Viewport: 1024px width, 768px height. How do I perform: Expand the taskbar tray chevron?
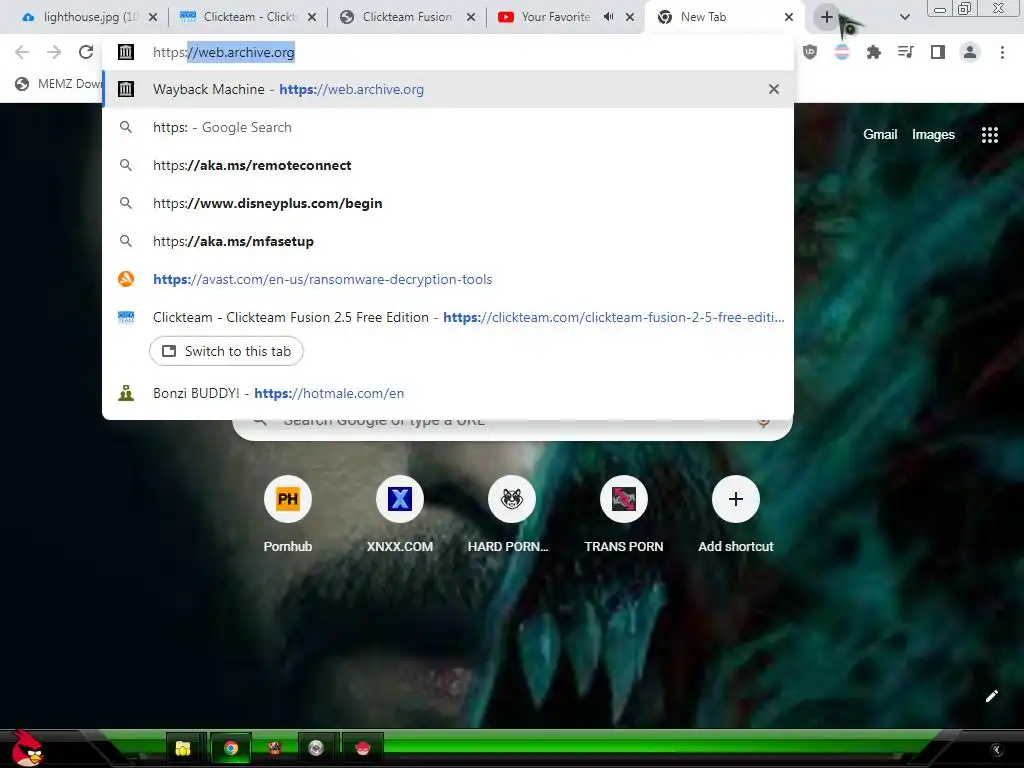997,750
